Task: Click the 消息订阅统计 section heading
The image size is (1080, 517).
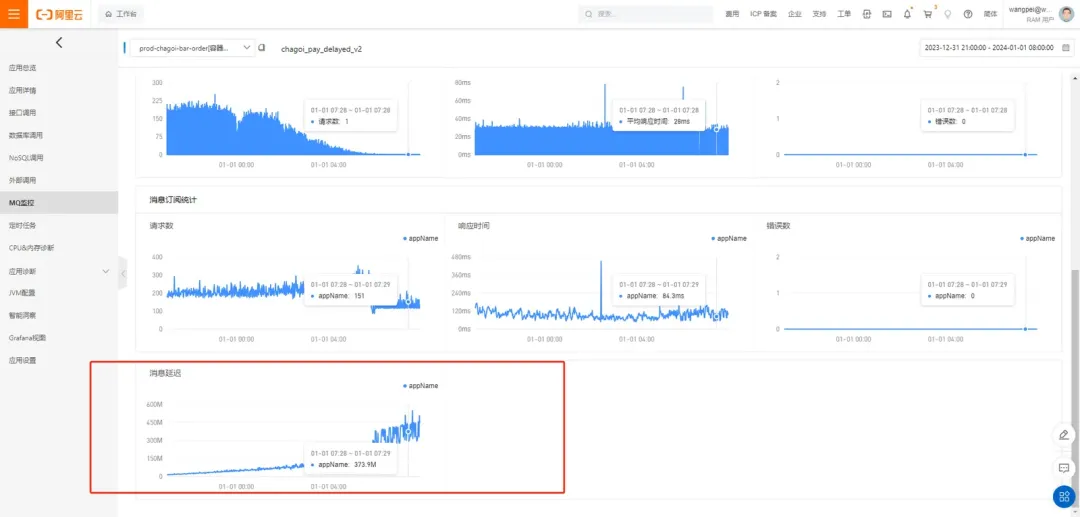Action: (x=174, y=200)
